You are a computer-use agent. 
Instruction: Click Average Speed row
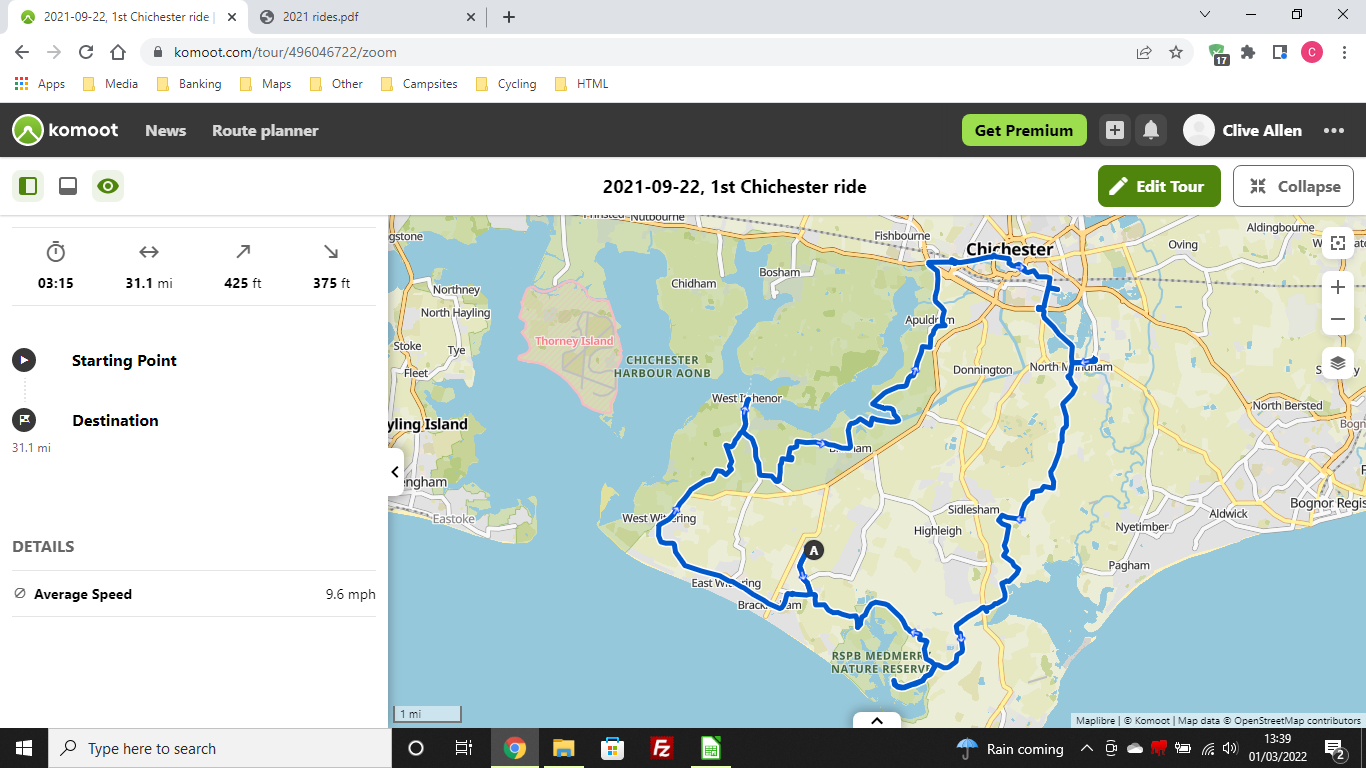click(194, 594)
